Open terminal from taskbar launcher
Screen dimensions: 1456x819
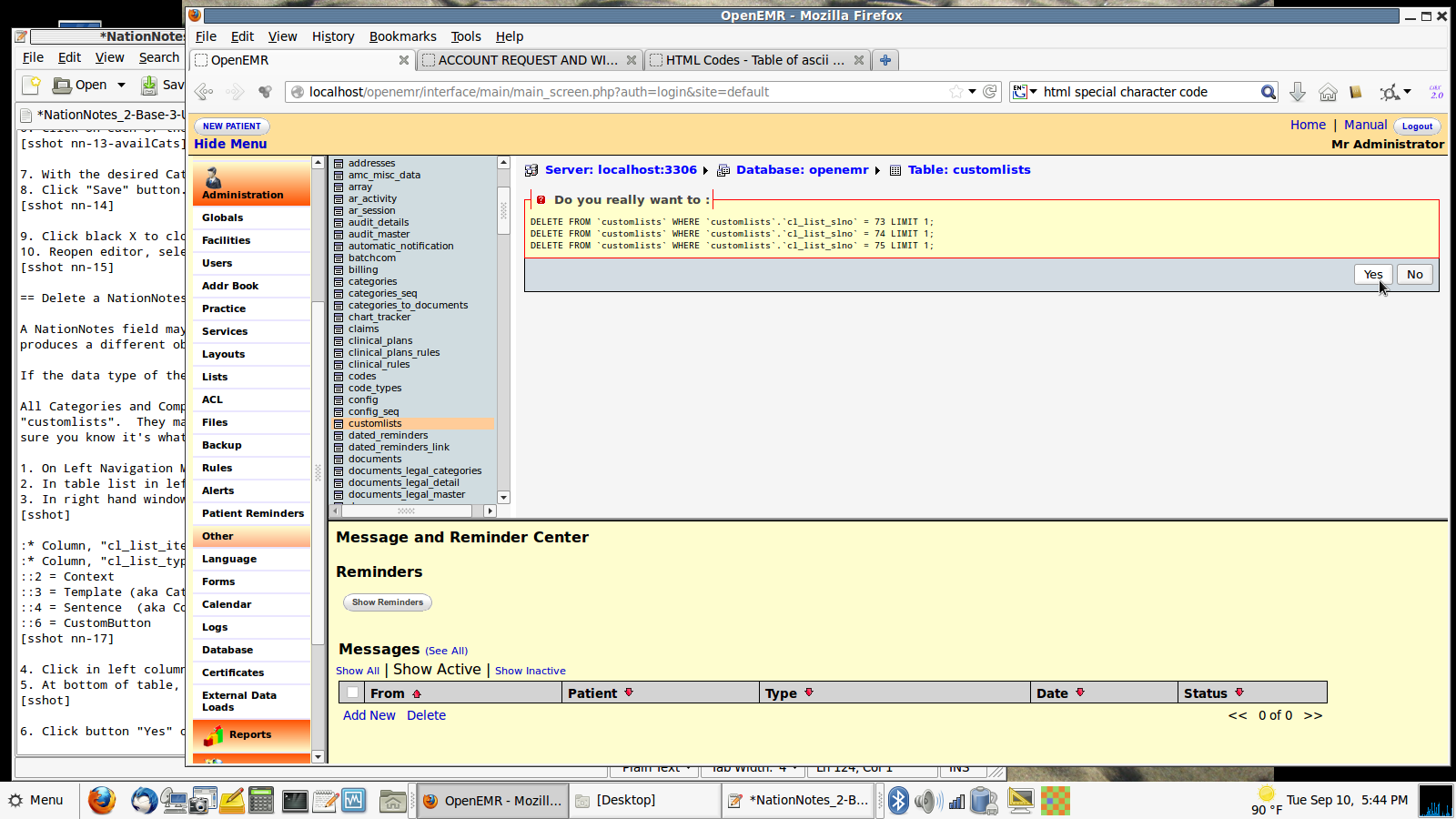point(295,800)
